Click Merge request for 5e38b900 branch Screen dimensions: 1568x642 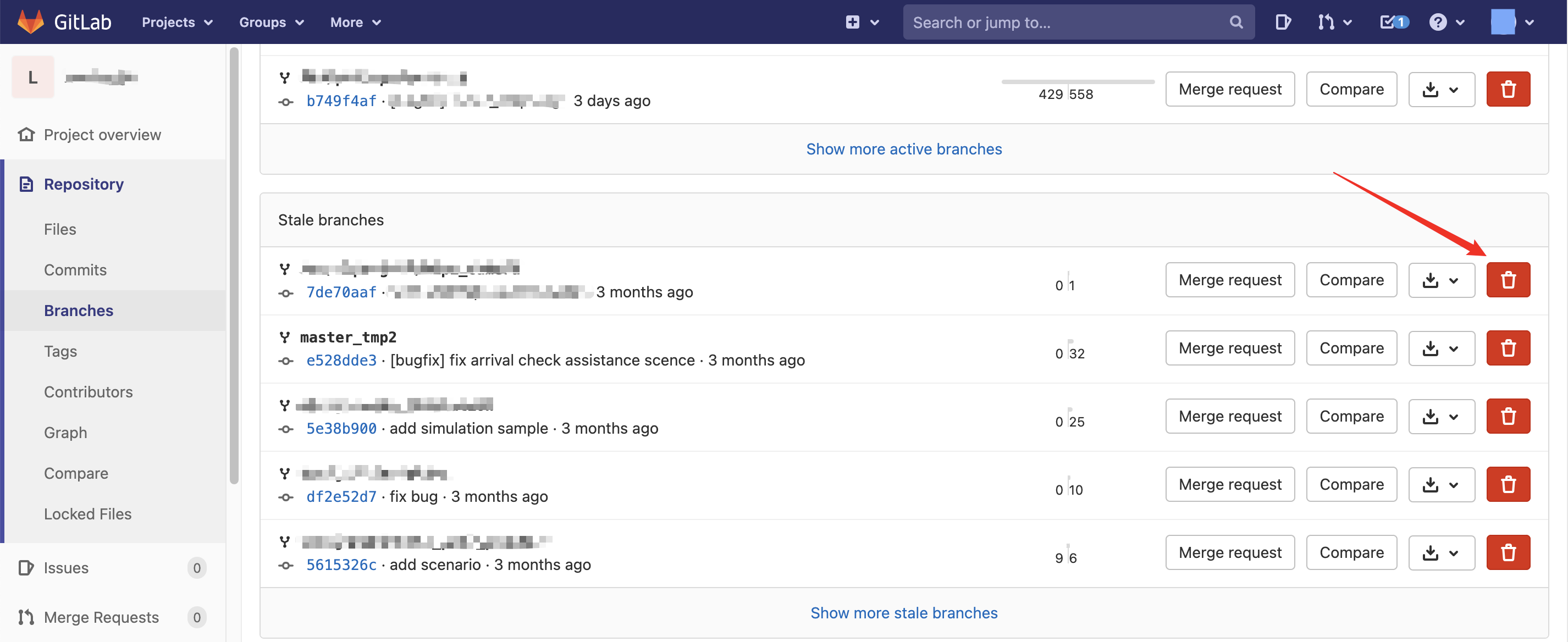point(1230,416)
